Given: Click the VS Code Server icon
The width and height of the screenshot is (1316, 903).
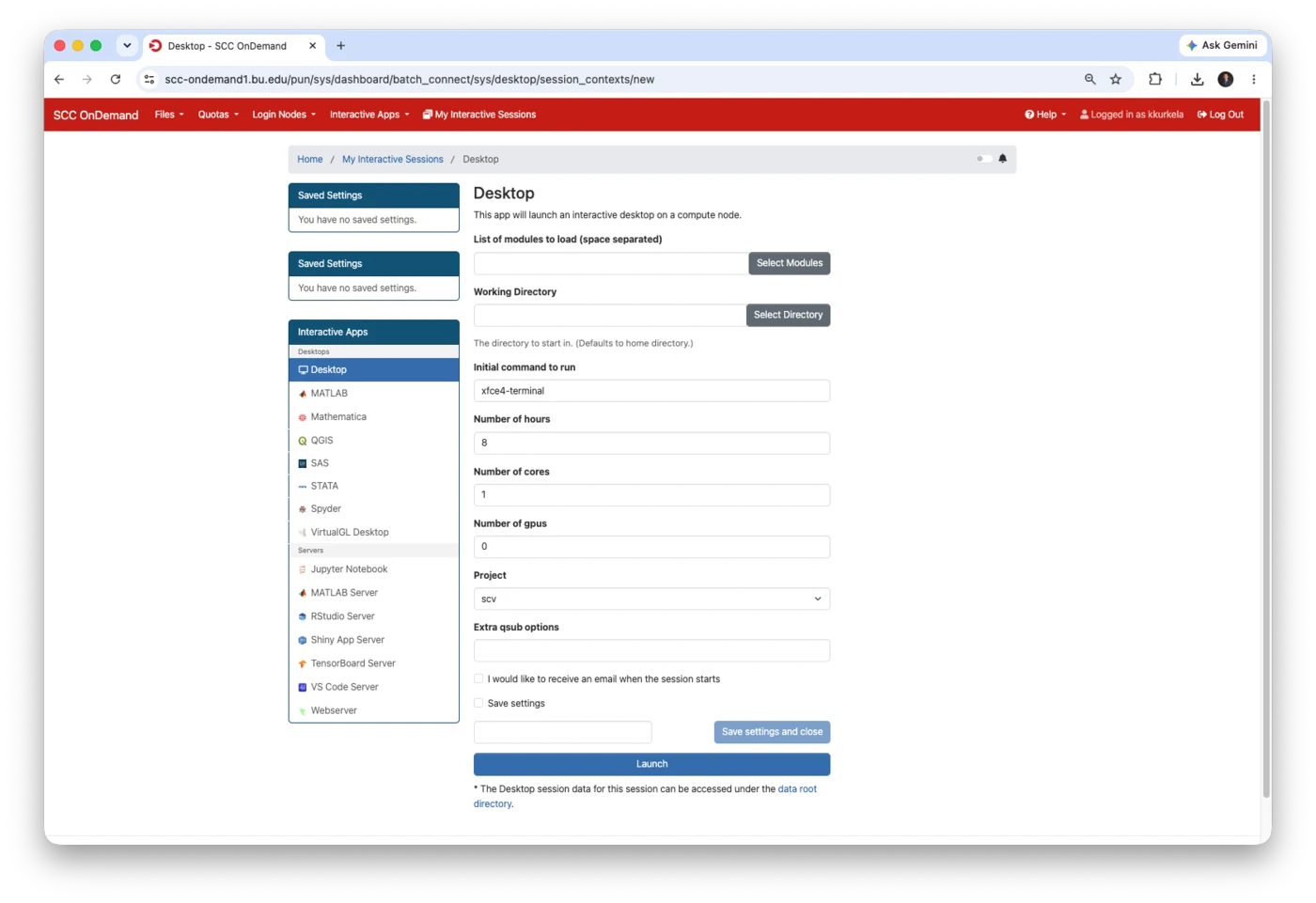Looking at the screenshot, I should 303,687.
